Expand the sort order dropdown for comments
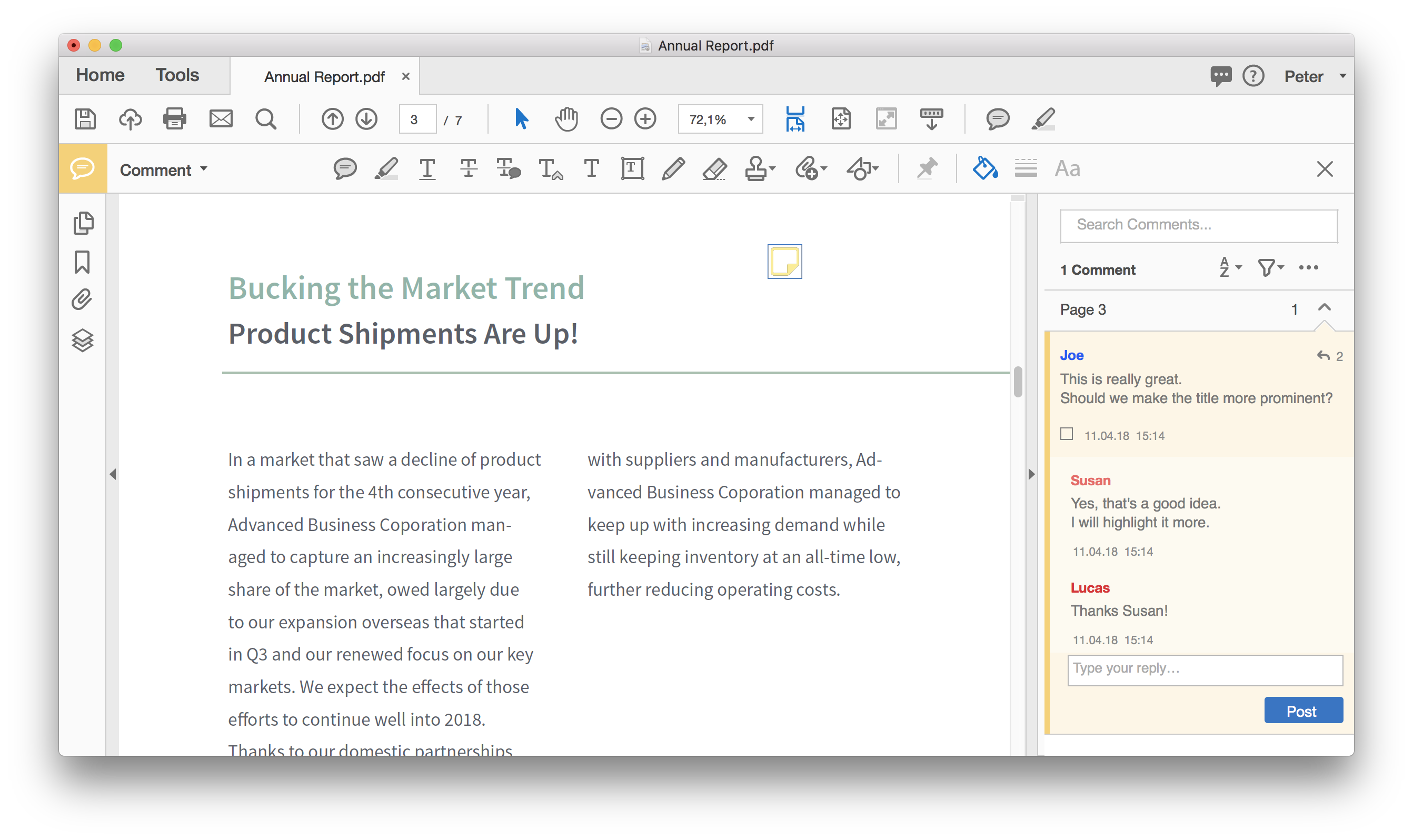This screenshot has width=1413, height=840. coord(1231,269)
